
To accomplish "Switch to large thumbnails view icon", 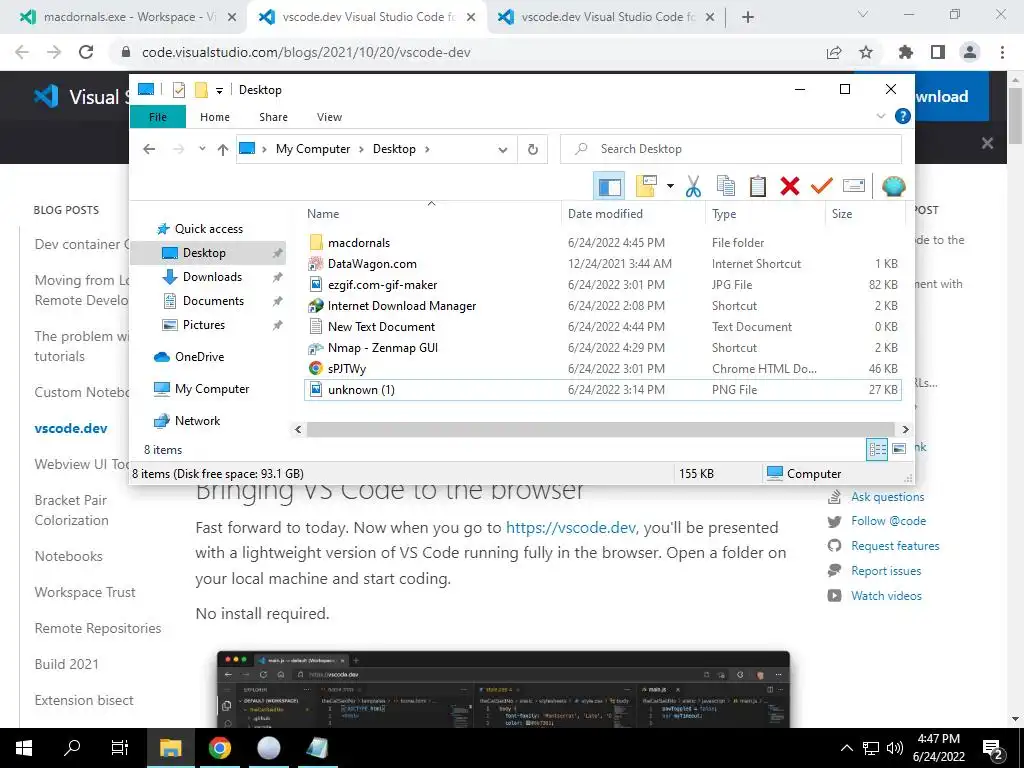I will (899, 449).
